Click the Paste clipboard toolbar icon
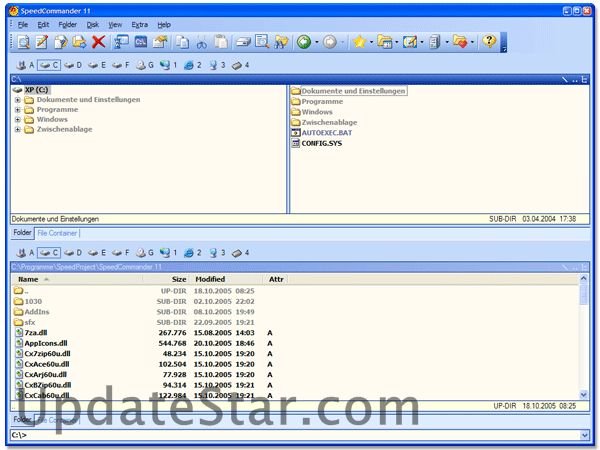Screen dimensions: 600x450 [x=221, y=42]
